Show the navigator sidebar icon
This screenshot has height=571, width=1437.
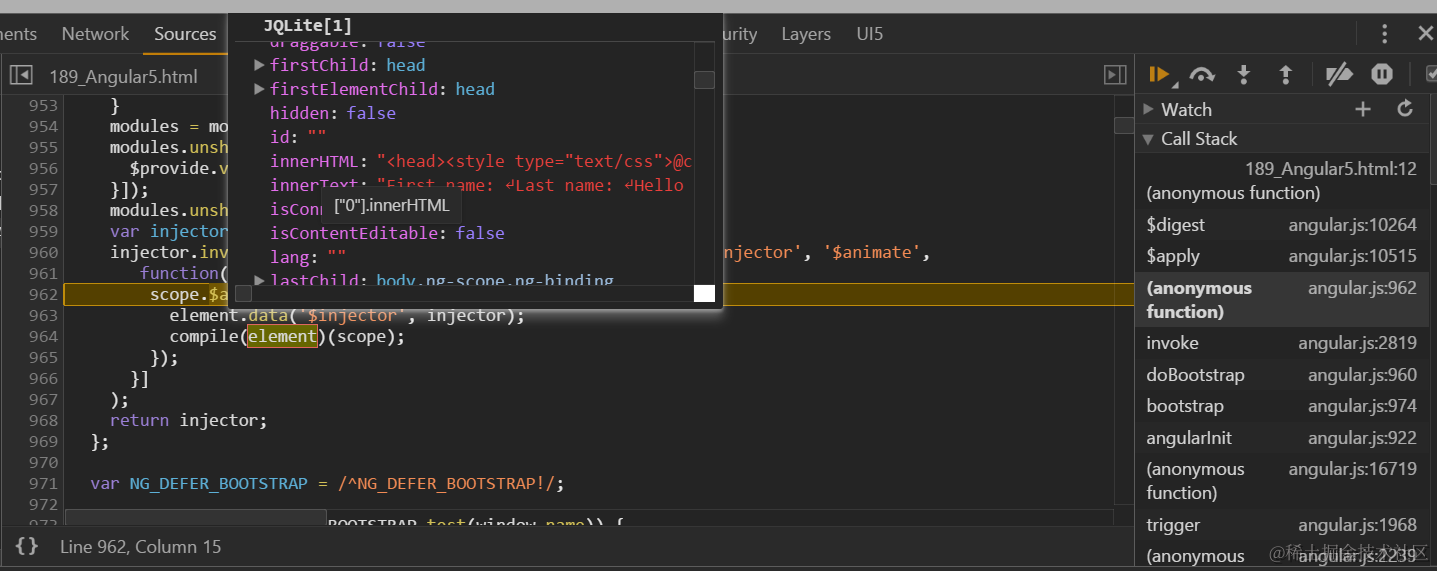click(x=21, y=76)
